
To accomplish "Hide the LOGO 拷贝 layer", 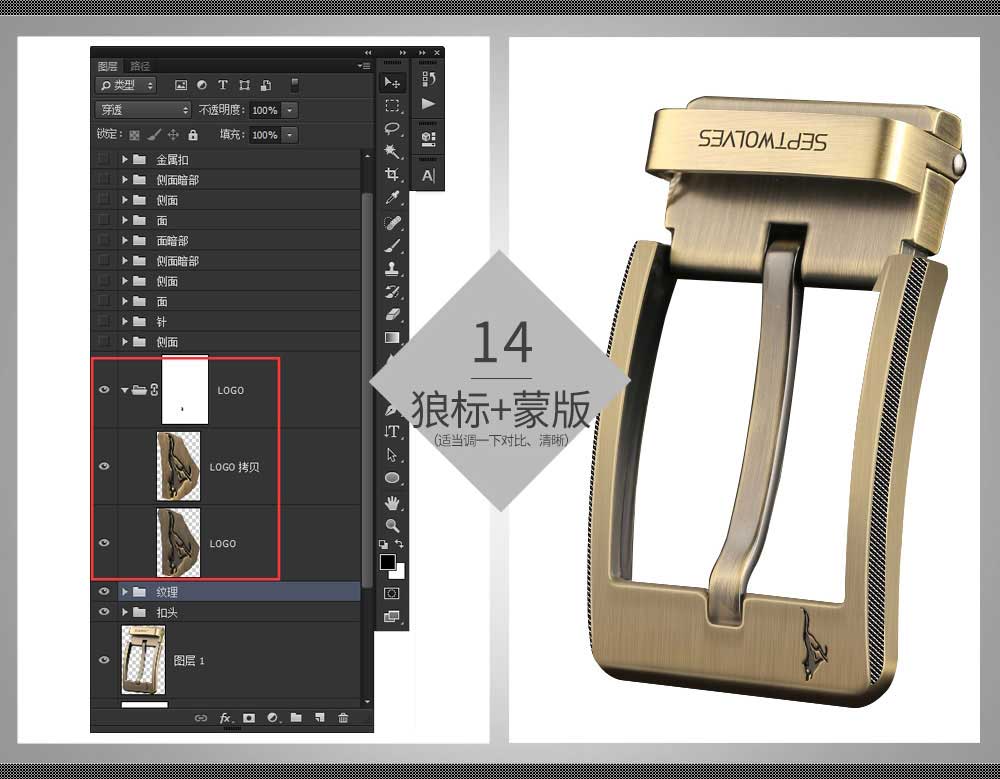I will click(x=104, y=466).
